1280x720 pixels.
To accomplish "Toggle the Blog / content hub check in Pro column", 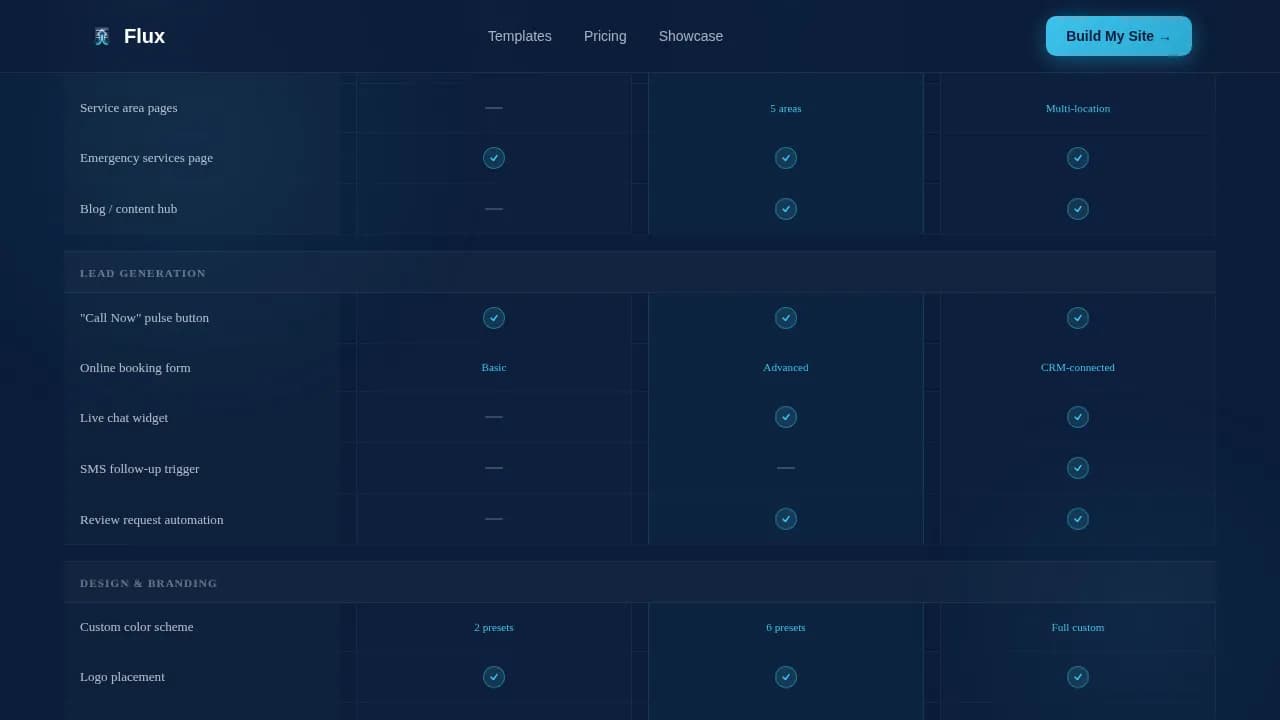I will 786,209.
